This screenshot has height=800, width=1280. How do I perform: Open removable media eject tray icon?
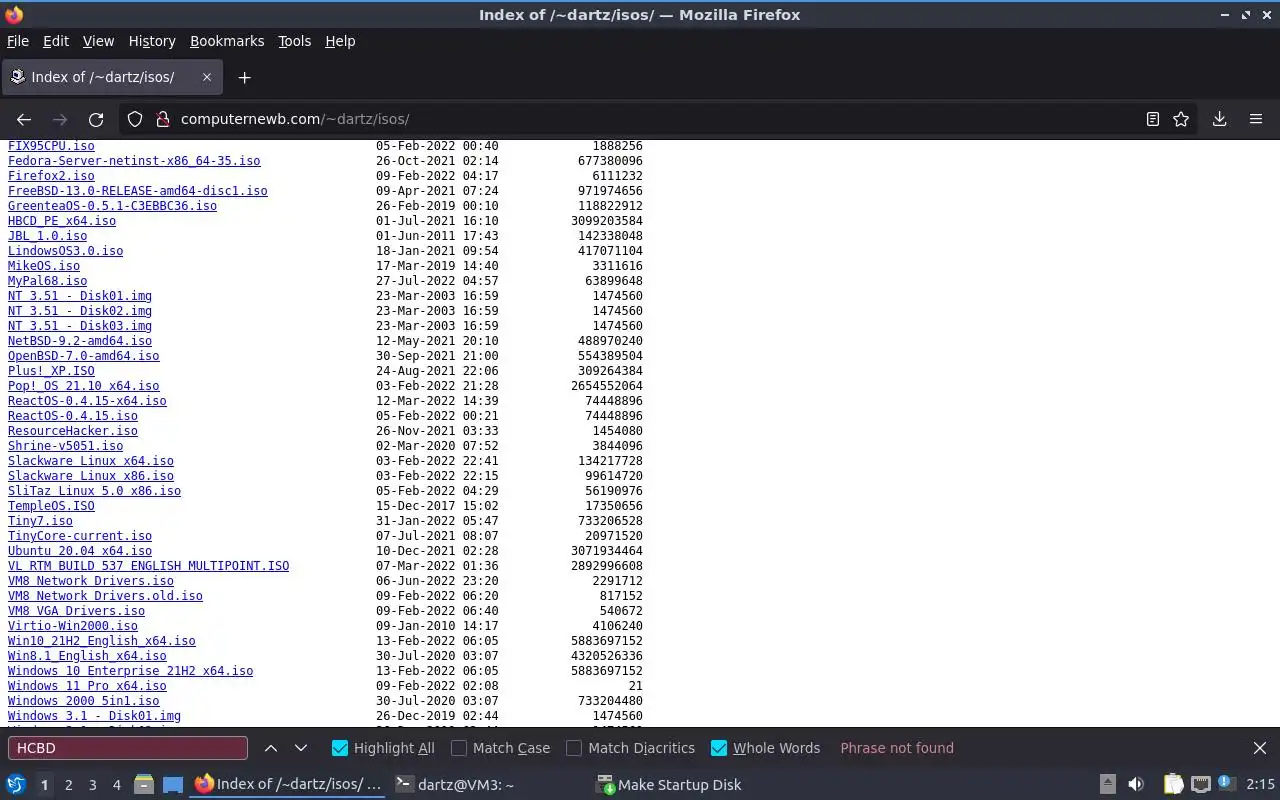click(x=1108, y=785)
